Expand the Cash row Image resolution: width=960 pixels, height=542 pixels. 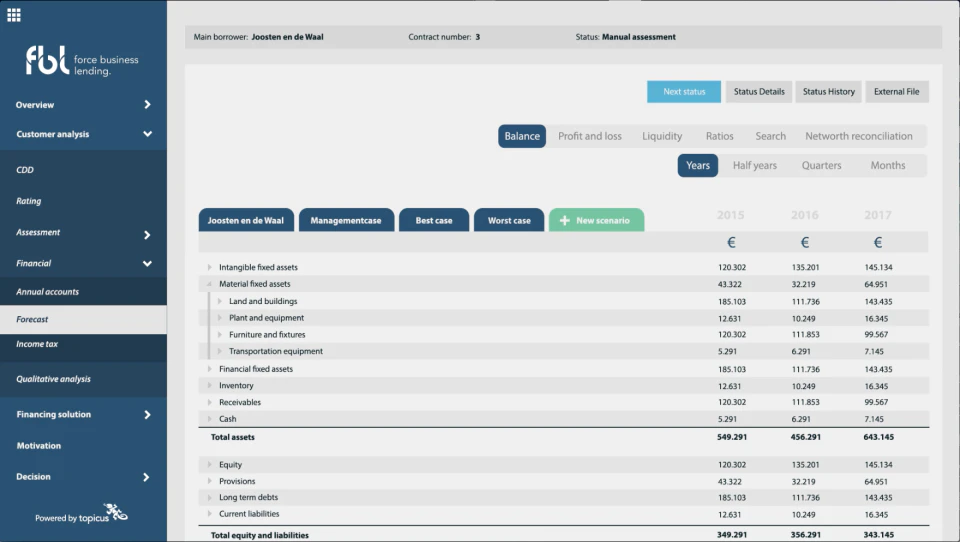209,419
